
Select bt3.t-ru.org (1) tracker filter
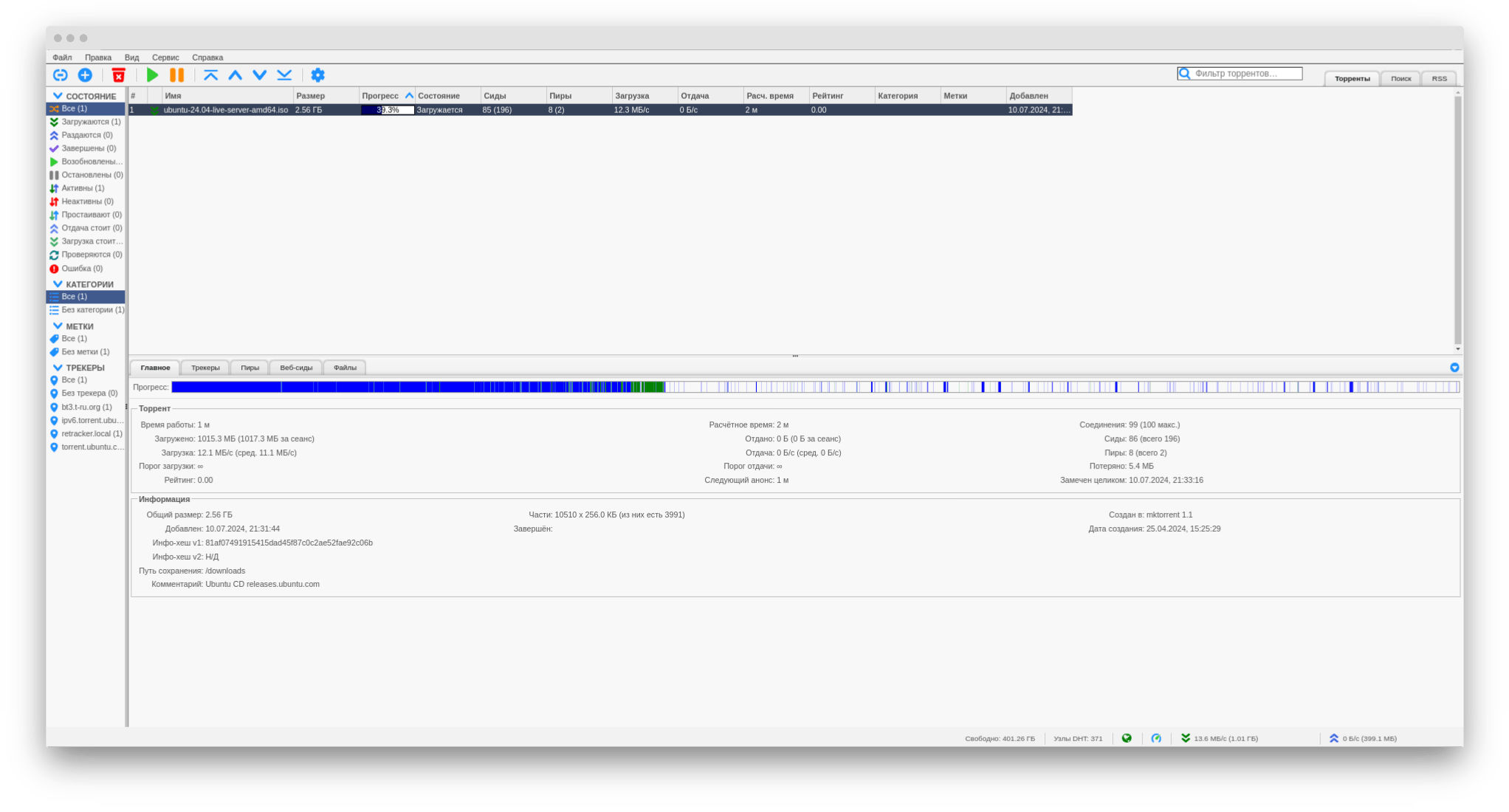pos(86,407)
